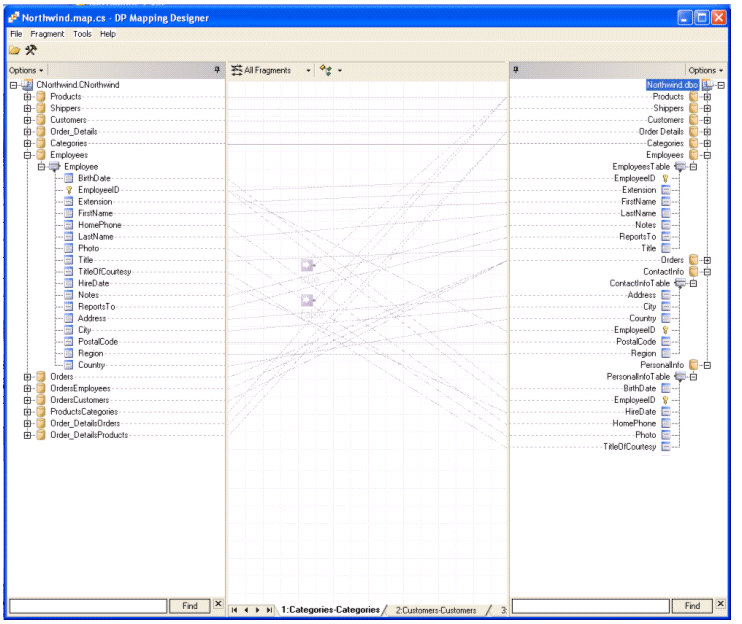Go to first fragment tab arrow
The image size is (742, 624).
coord(234,610)
